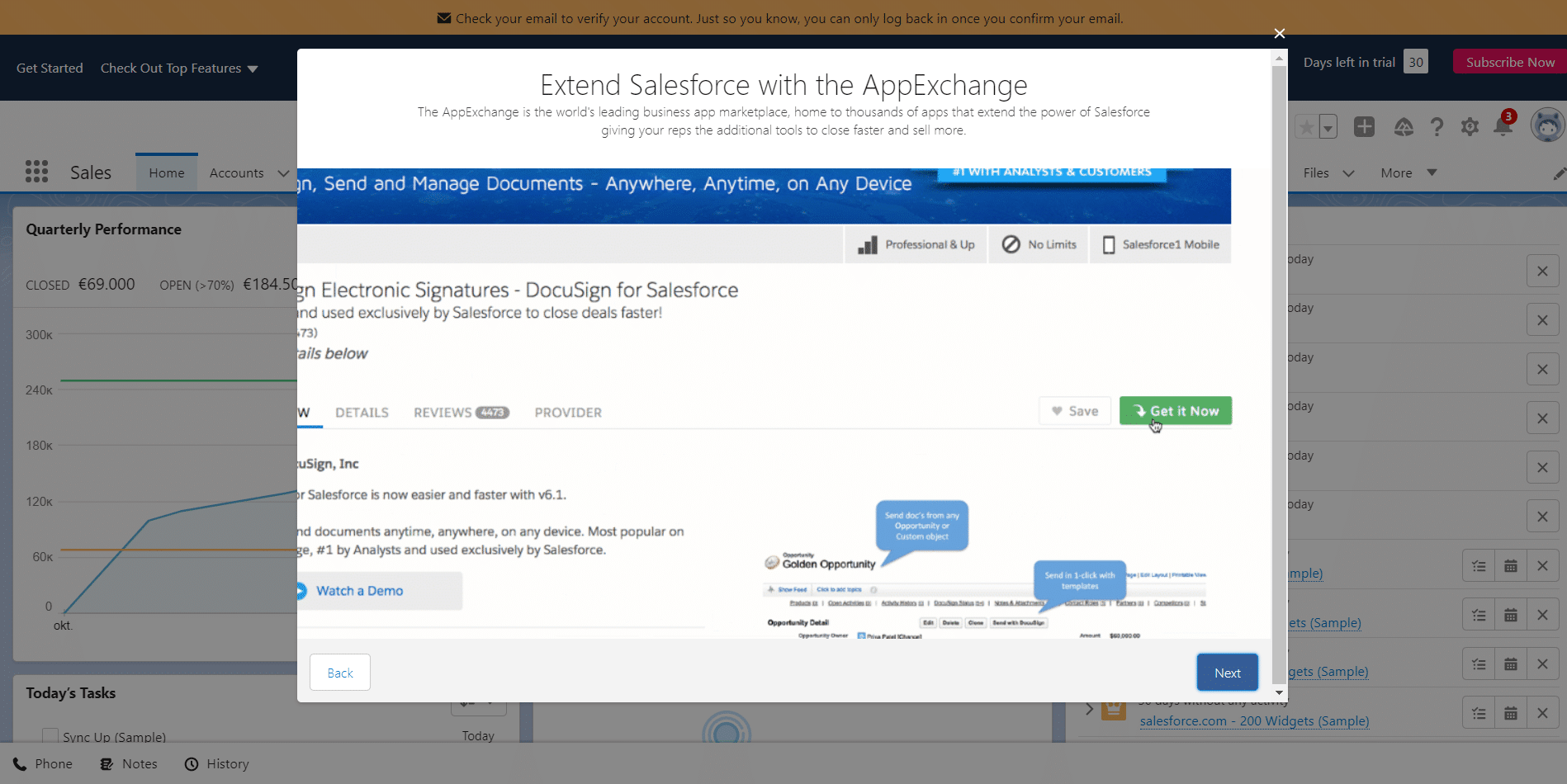Open the Setup gear icon

coord(1470,127)
